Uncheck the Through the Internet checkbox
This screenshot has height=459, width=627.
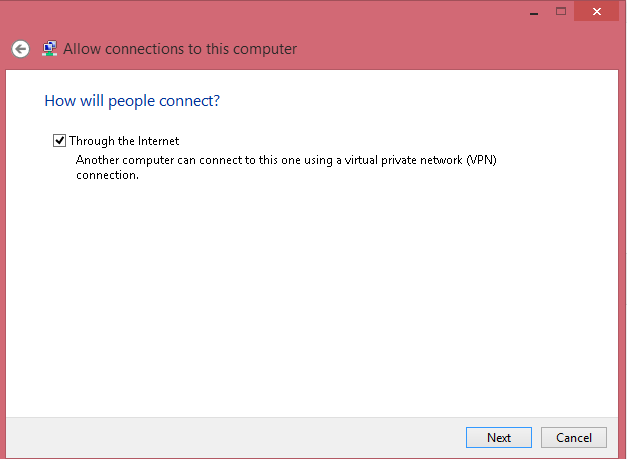point(60,141)
